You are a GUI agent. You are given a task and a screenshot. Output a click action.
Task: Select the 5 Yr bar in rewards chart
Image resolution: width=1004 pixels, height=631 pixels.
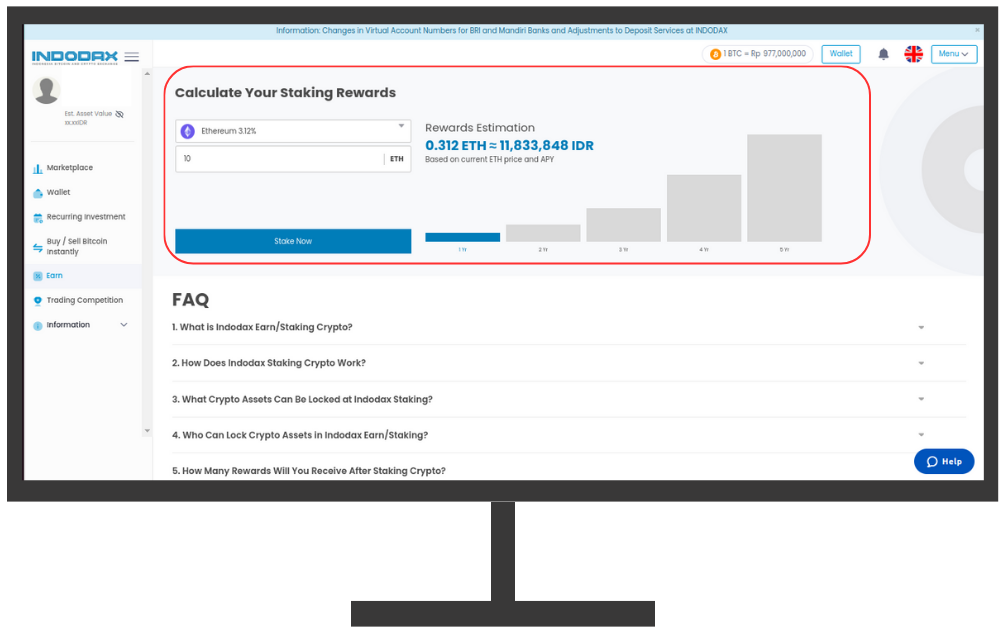tap(784, 188)
